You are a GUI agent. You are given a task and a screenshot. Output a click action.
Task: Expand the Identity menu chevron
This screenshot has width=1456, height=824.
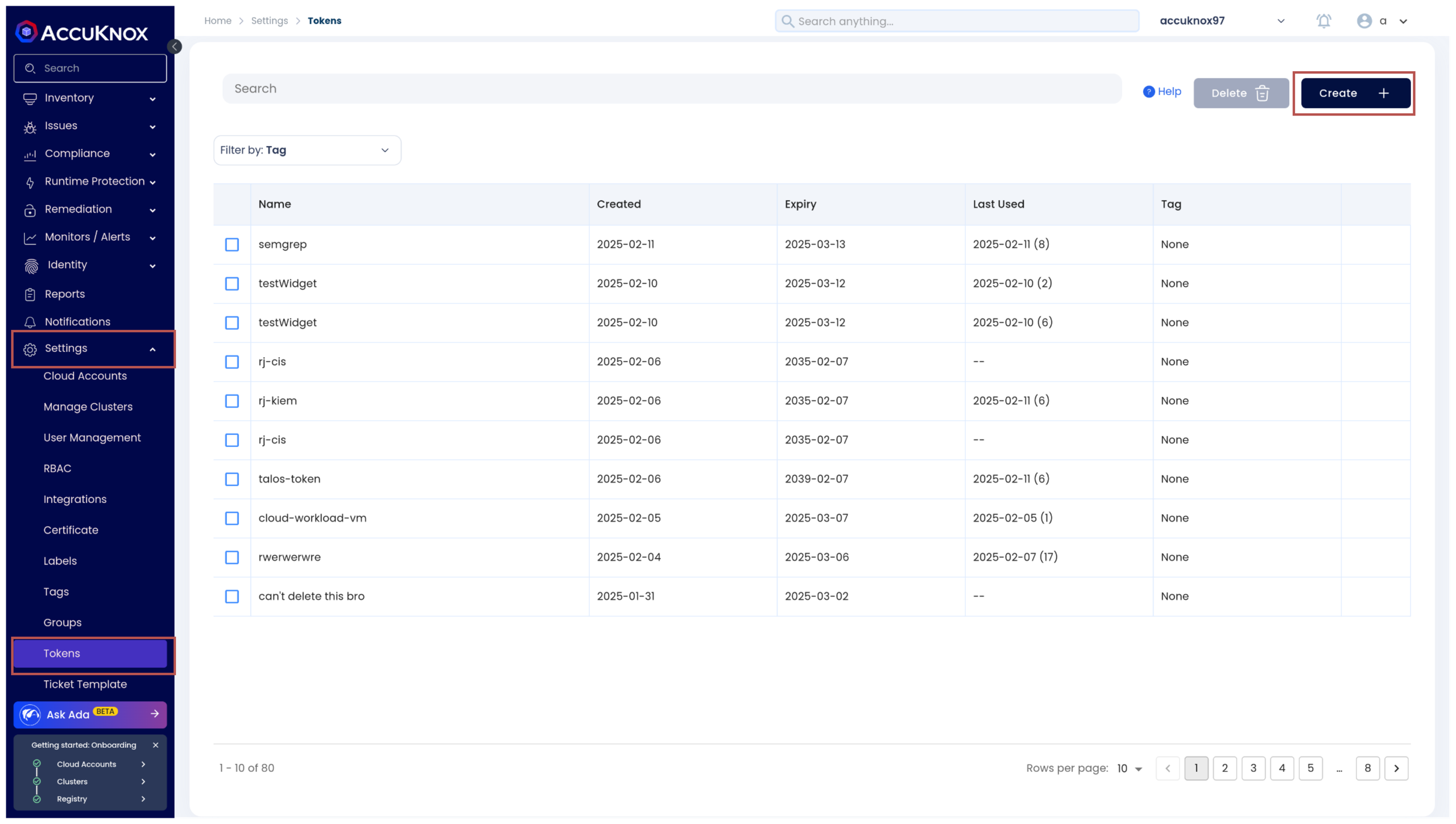tap(152, 266)
